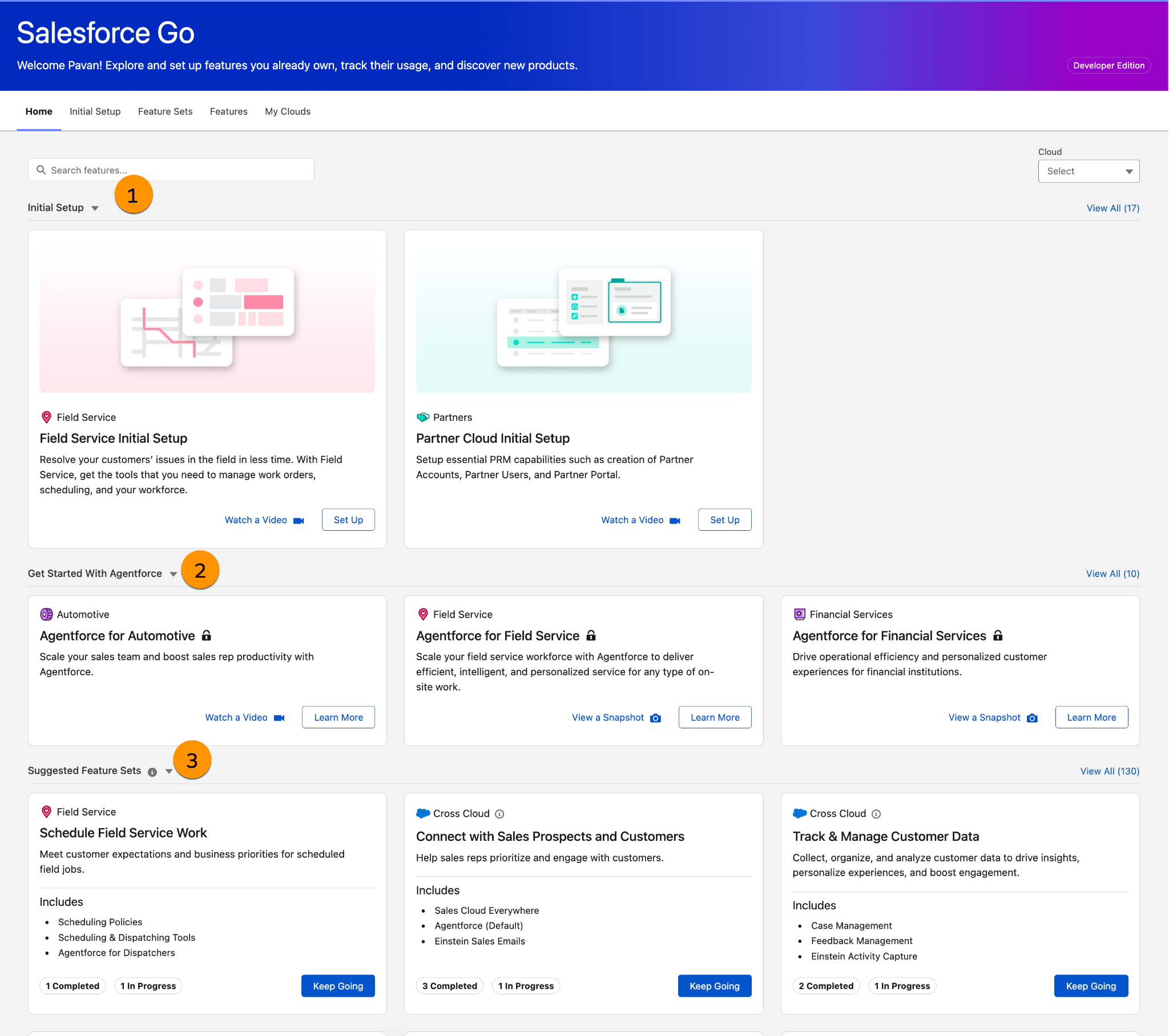Click the Field Service pin icon on Agentforce for Field Service card

(423, 614)
